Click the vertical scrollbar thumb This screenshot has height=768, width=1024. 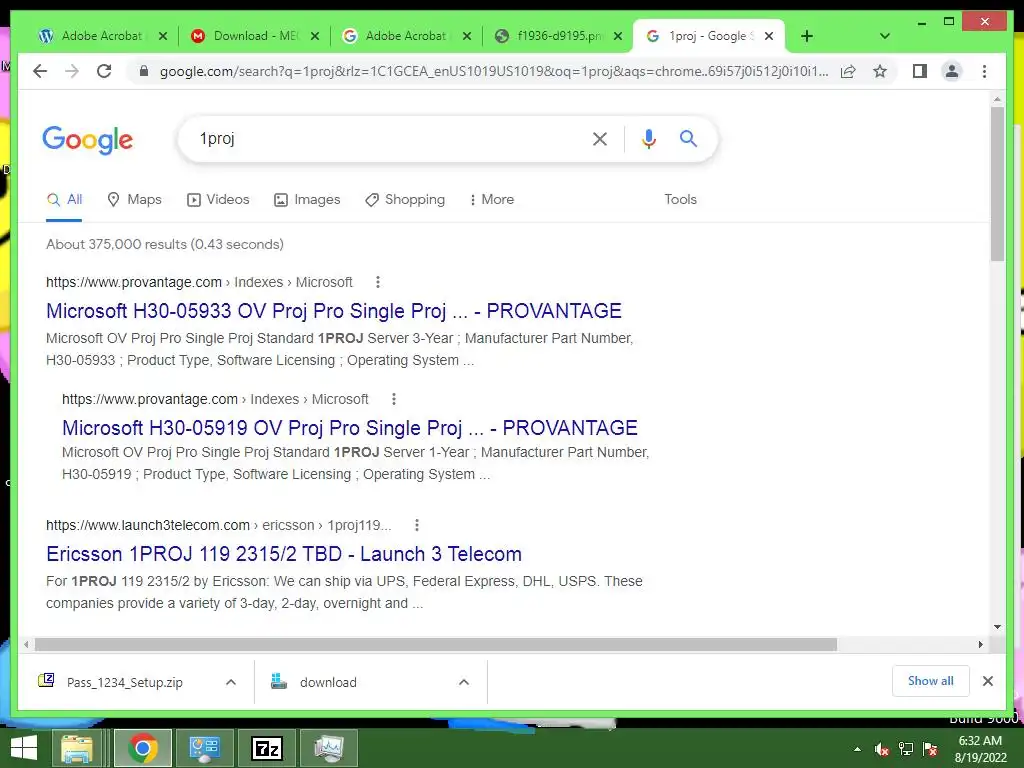[x=997, y=184]
